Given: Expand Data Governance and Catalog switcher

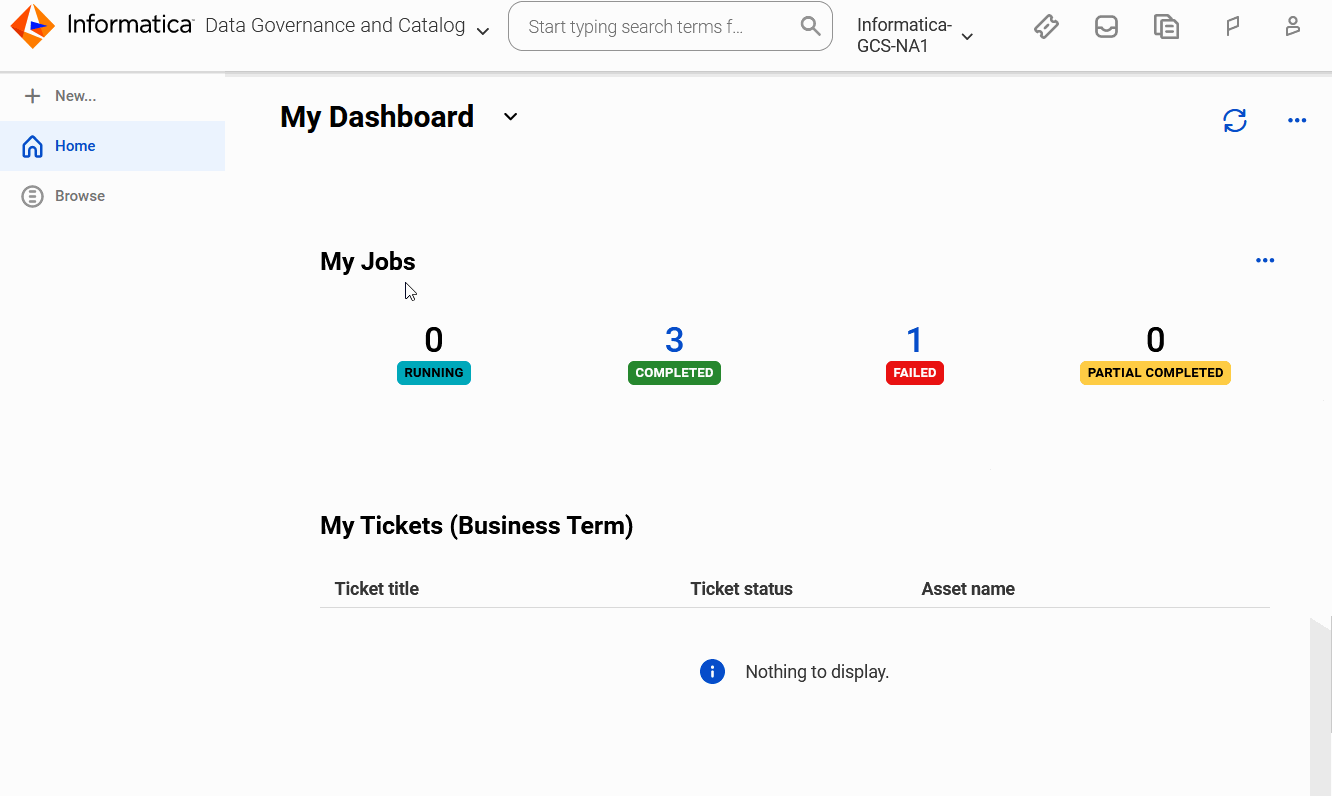Looking at the screenshot, I should tap(483, 31).
